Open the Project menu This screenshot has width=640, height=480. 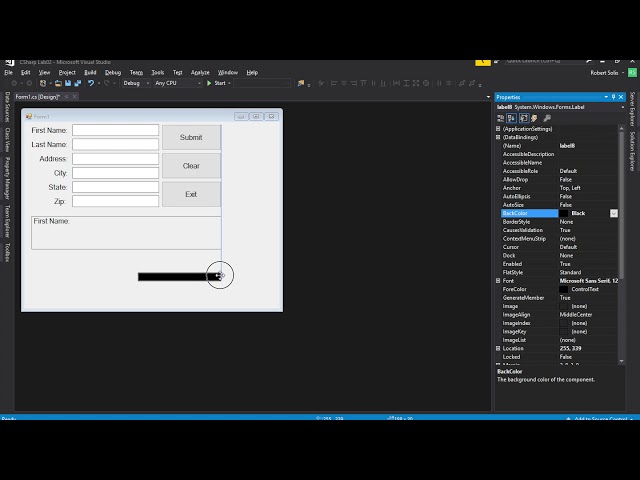pos(67,73)
